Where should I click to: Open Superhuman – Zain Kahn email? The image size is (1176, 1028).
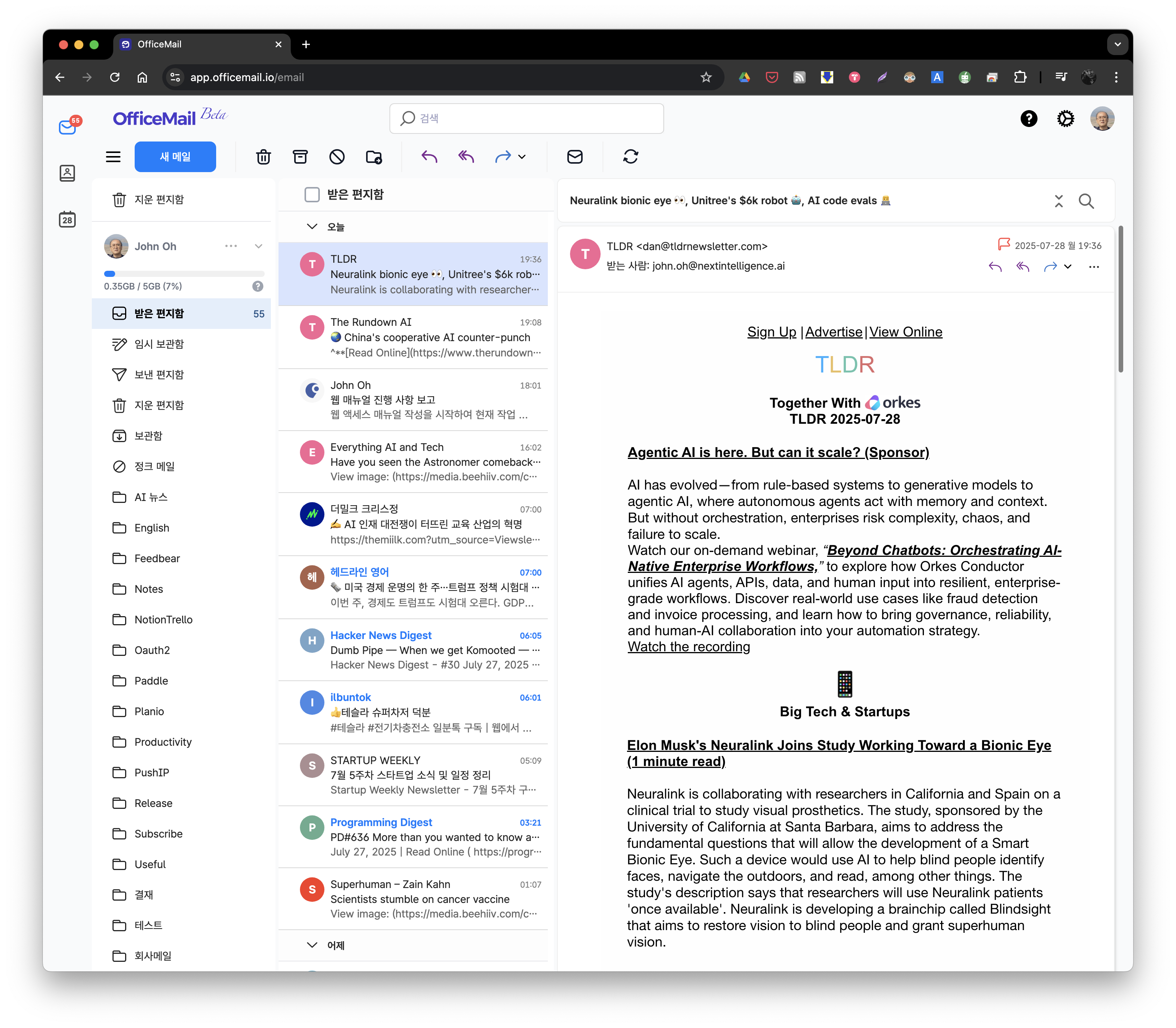point(413,899)
